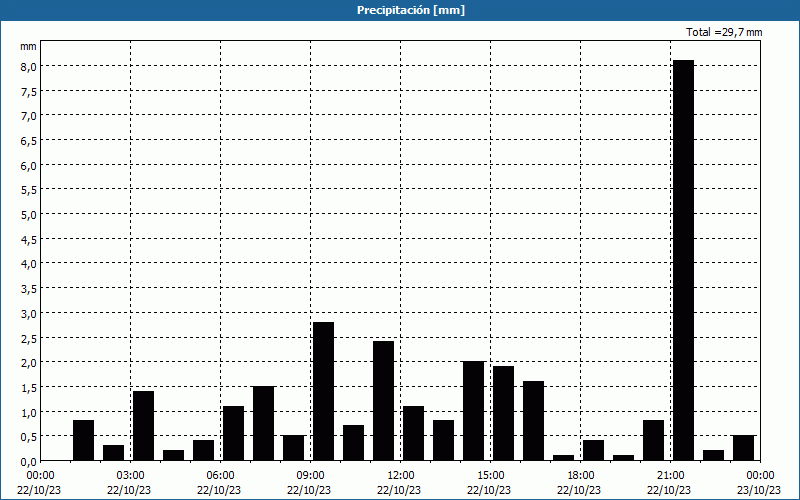Click the '21:00' time label
This screenshot has width=800, height=500.
click(670, 476)
